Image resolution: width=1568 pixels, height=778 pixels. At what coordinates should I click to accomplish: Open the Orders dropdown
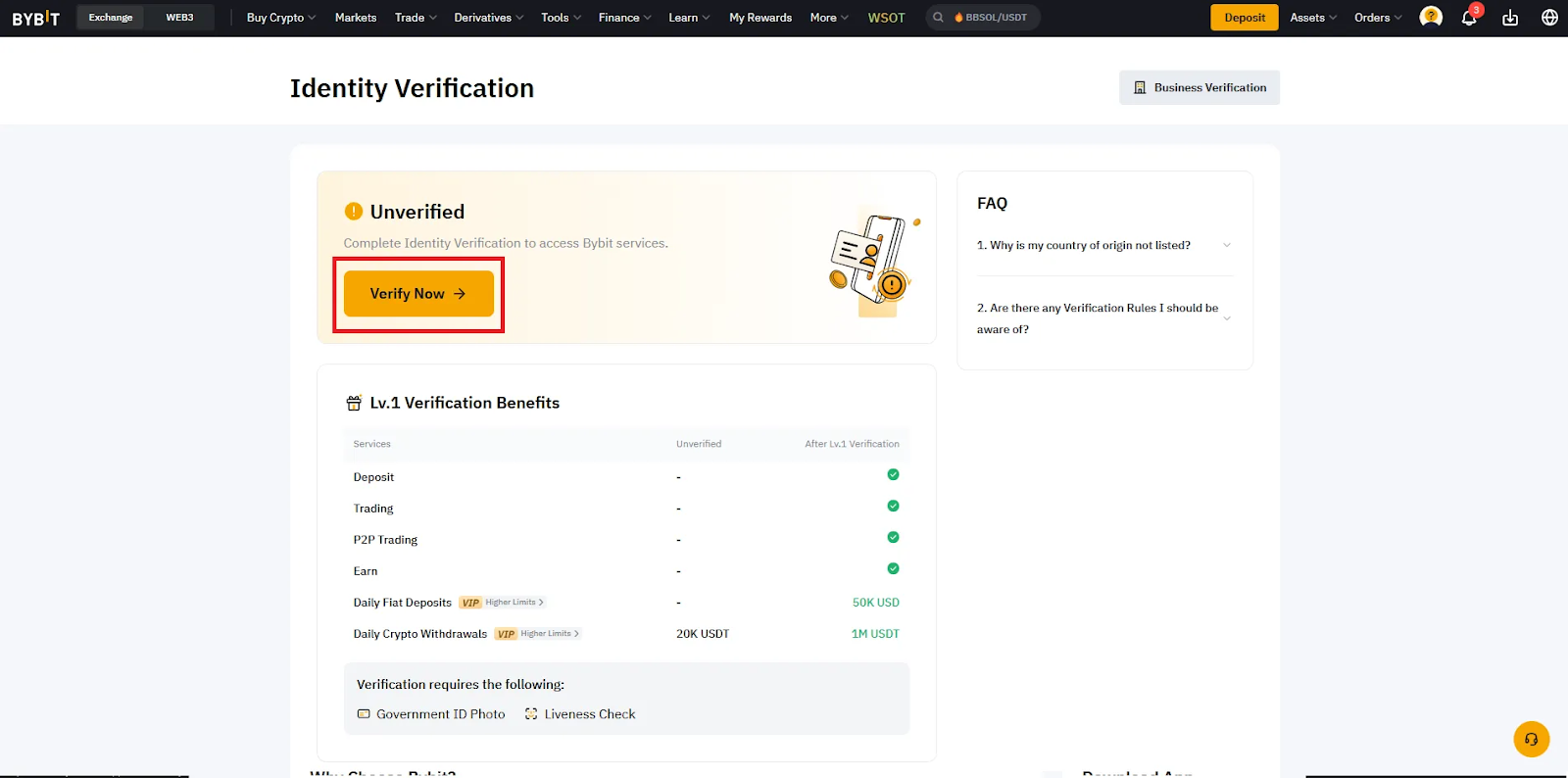coord(1378,18)
